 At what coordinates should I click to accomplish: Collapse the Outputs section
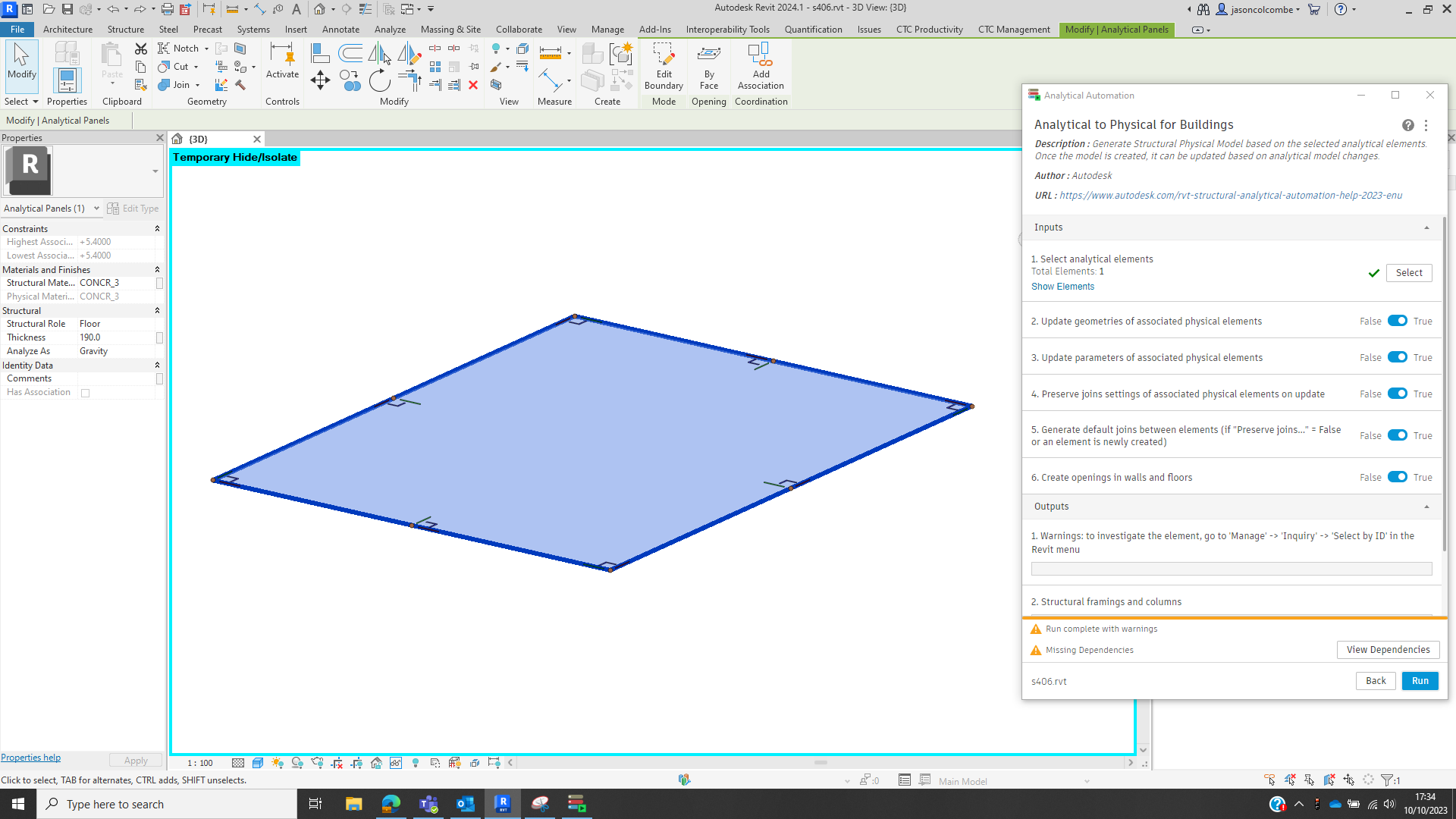1426,507
